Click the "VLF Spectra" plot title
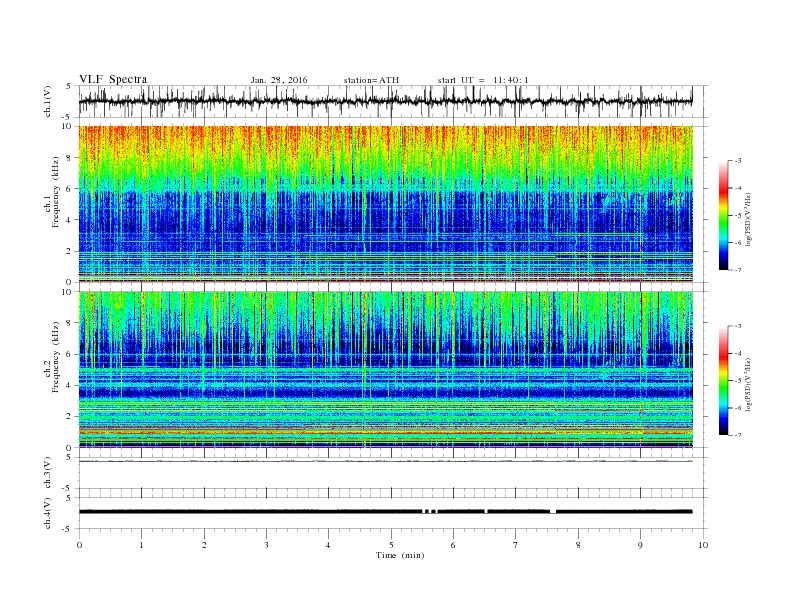This screenshot has height=612, width=792. point(113,79)
